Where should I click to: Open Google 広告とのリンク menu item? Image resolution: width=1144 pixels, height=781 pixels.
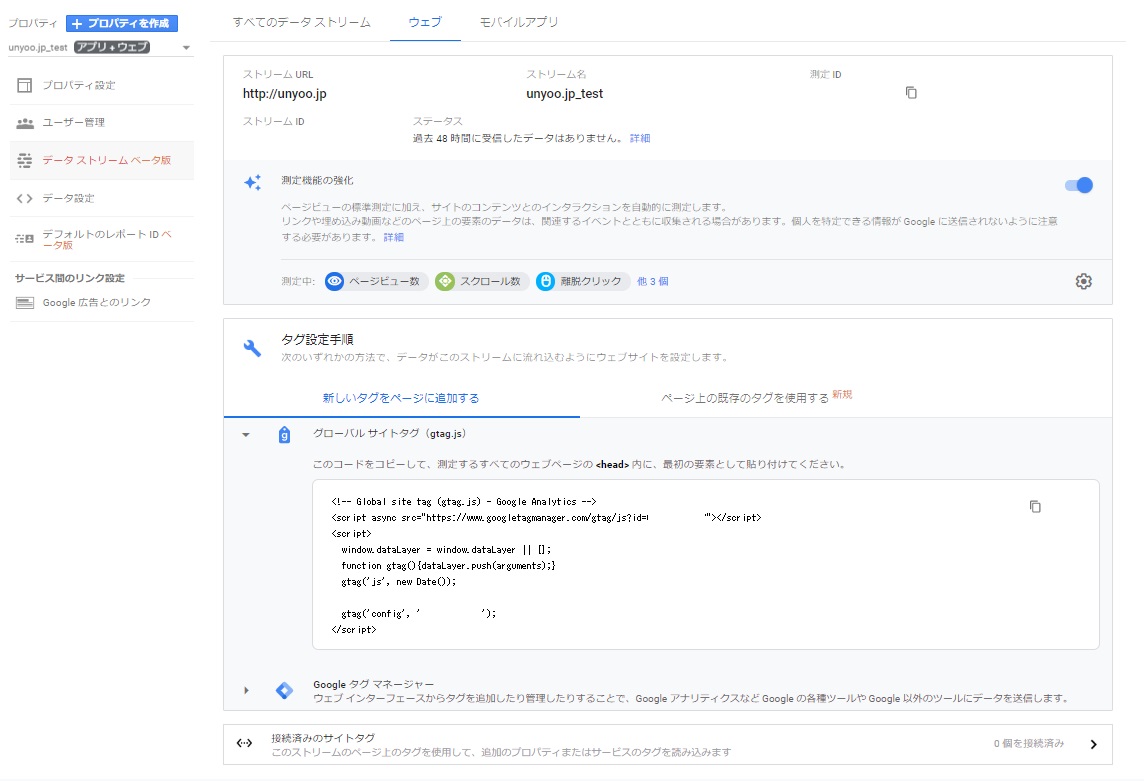97,302
